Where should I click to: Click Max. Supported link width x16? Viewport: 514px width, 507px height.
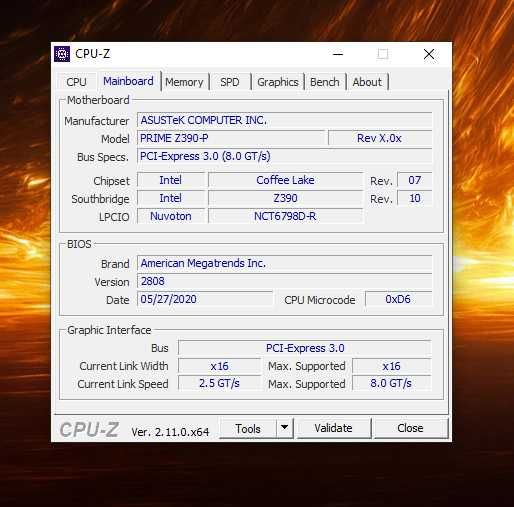[x=392, y=366]
